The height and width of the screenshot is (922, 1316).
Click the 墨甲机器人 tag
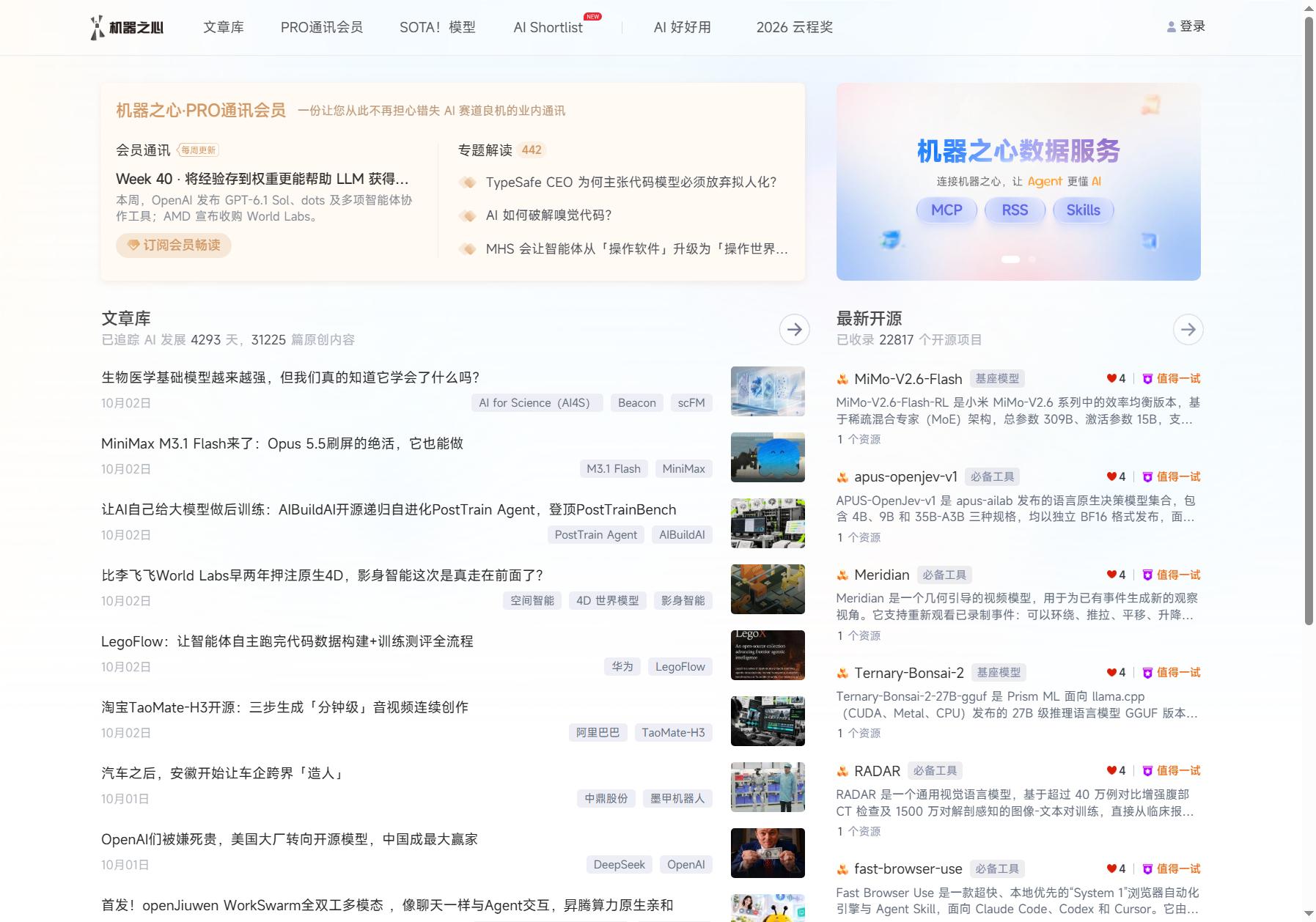click(677, 799)
